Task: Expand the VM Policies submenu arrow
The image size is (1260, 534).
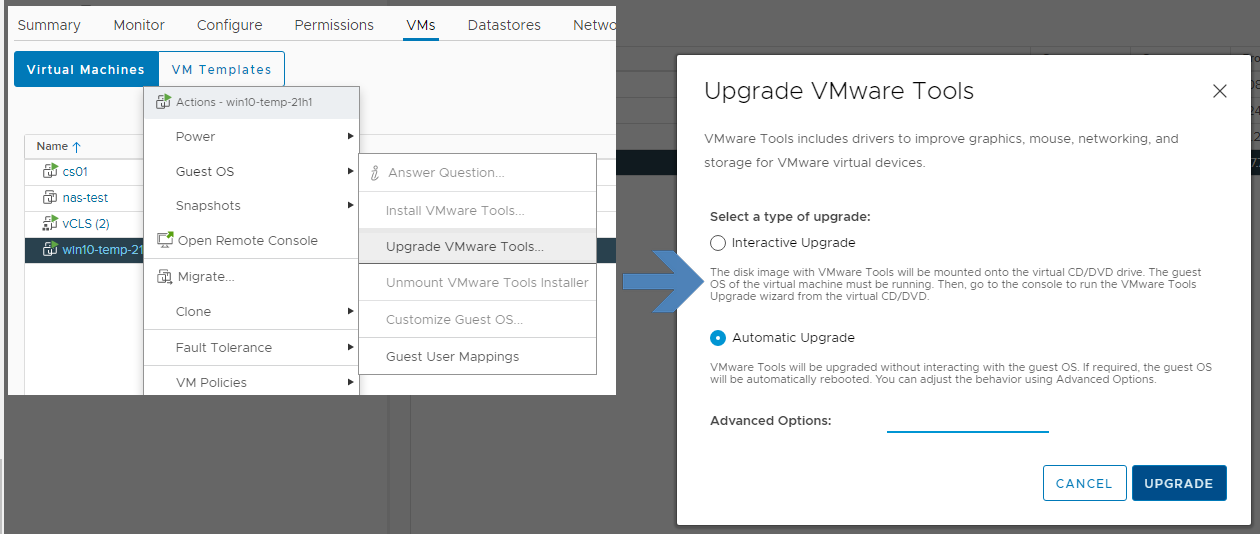Action: 350,382
